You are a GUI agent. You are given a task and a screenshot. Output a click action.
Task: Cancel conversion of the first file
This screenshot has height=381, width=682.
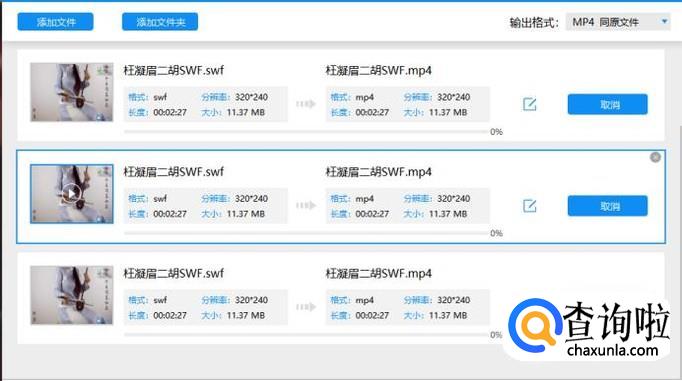click(608, 104)
